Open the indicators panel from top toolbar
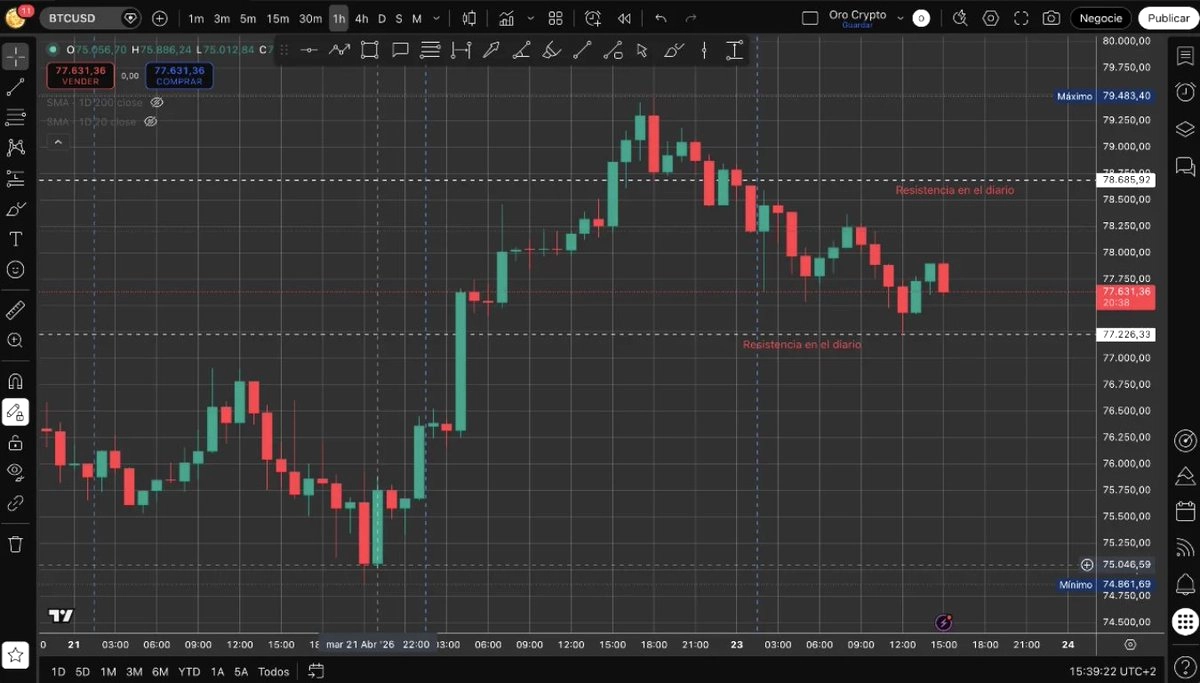This screenshot has height=683, width=1200. click(507, 18)
